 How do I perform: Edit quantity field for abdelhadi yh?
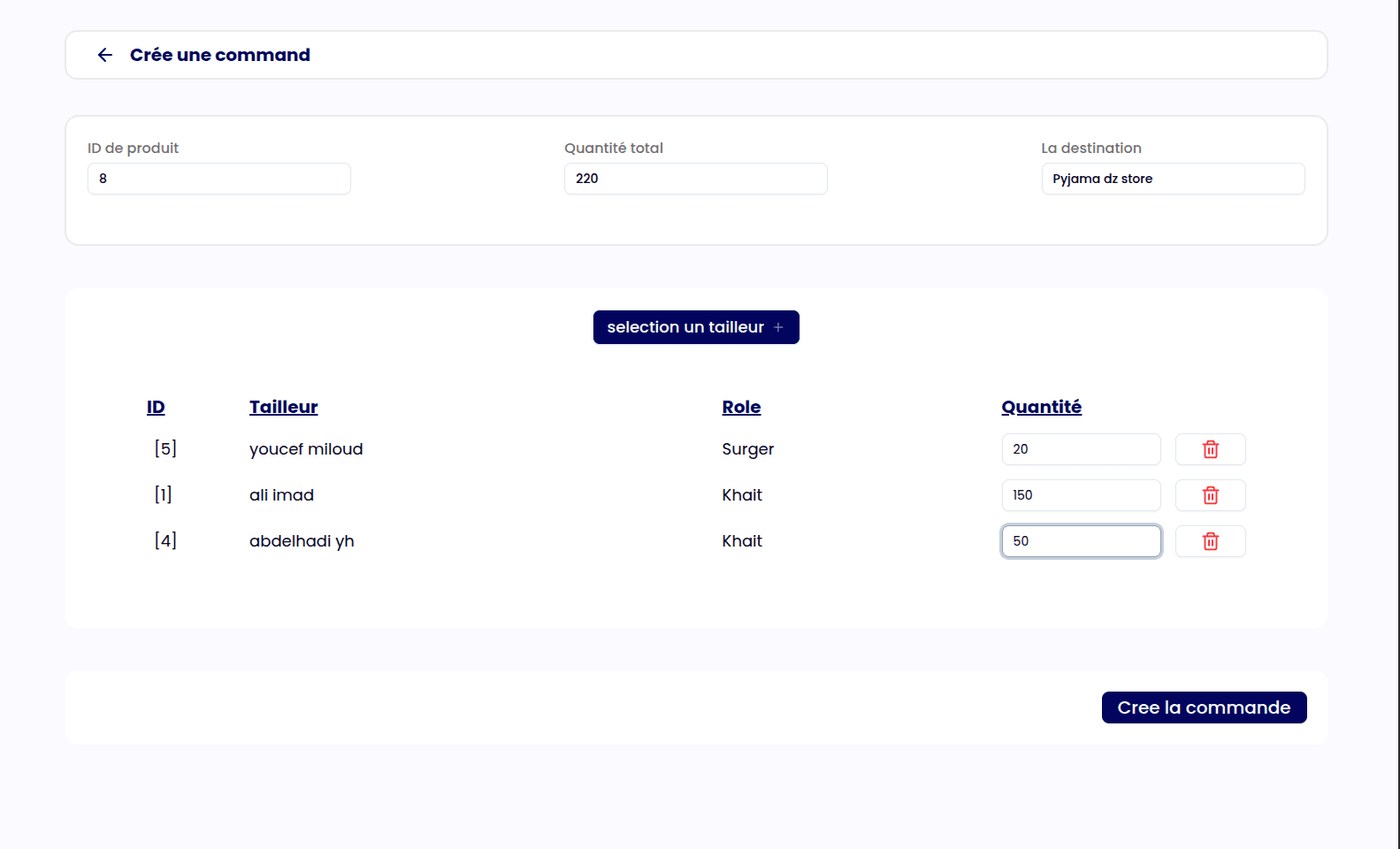coord(1081,541)
